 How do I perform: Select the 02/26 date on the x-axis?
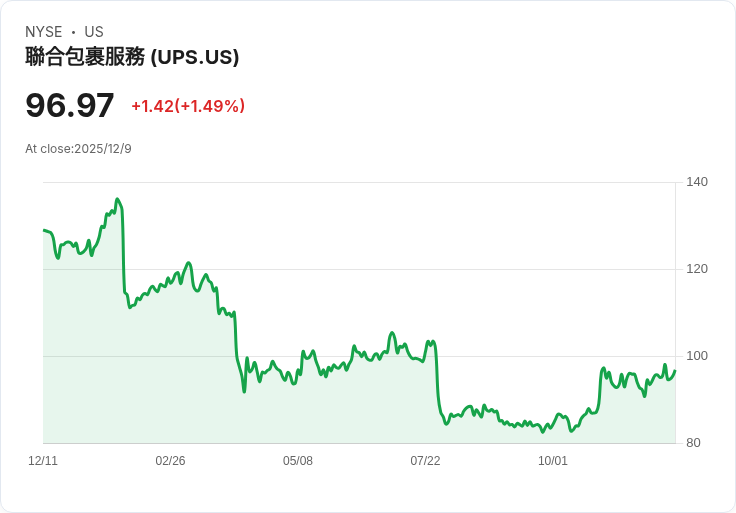click(170, 461)
